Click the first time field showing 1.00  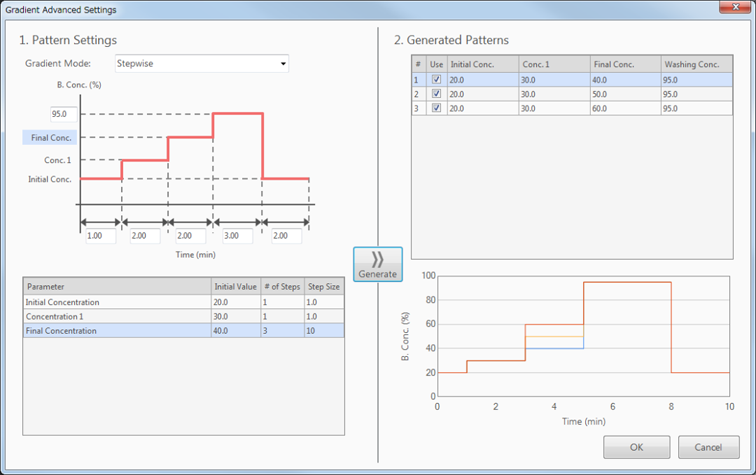[99, 236]
